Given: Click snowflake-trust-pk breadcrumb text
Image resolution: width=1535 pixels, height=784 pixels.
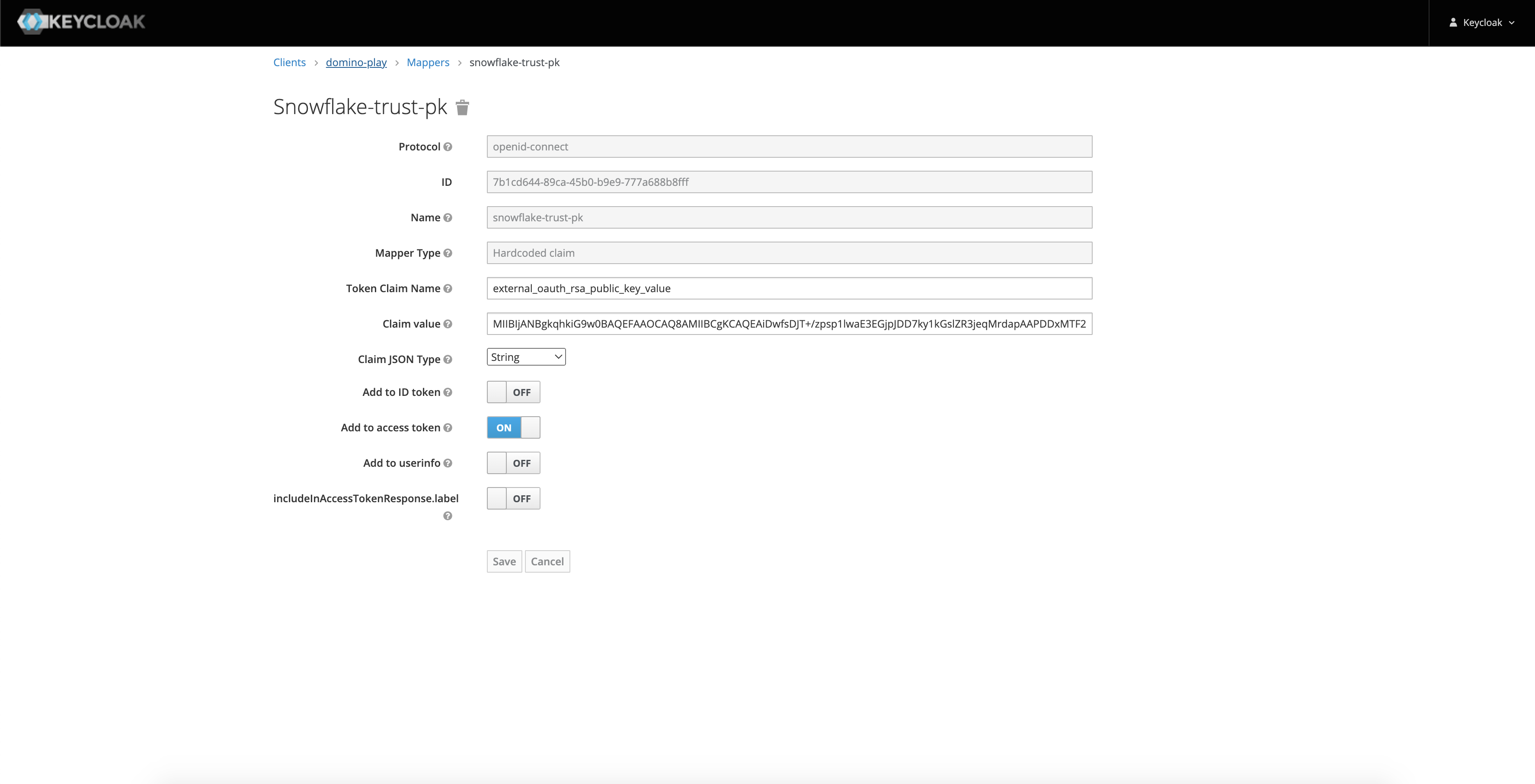Looking at the screenshot, I should [514, 63].
